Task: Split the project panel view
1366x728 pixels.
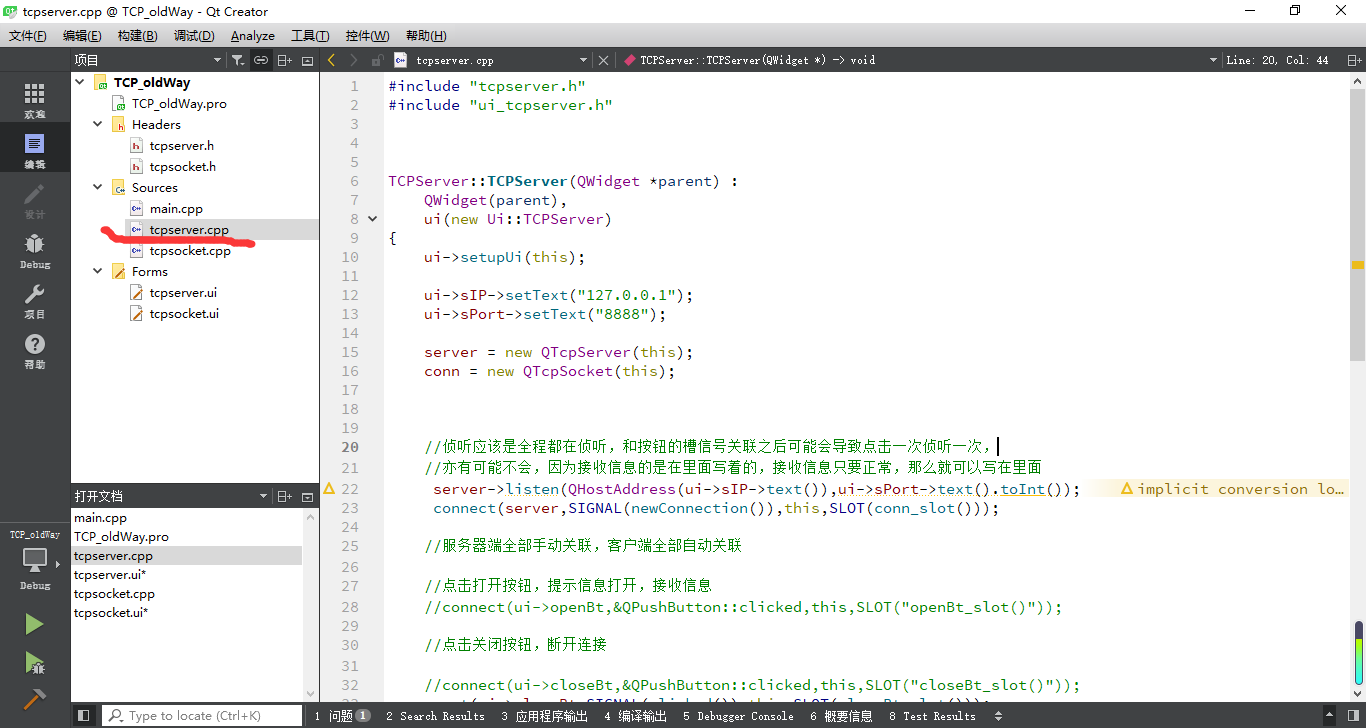Action: pos(285,60)
